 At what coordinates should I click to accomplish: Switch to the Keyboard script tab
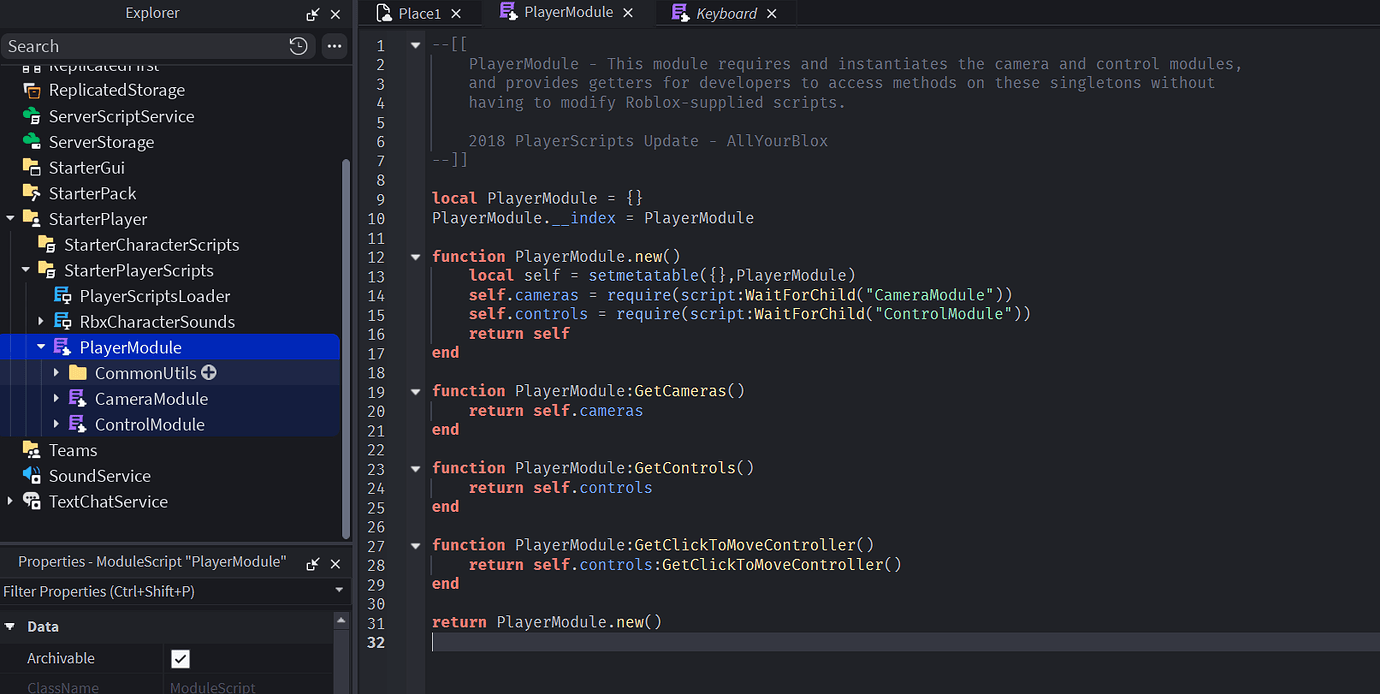pos(726,13)
